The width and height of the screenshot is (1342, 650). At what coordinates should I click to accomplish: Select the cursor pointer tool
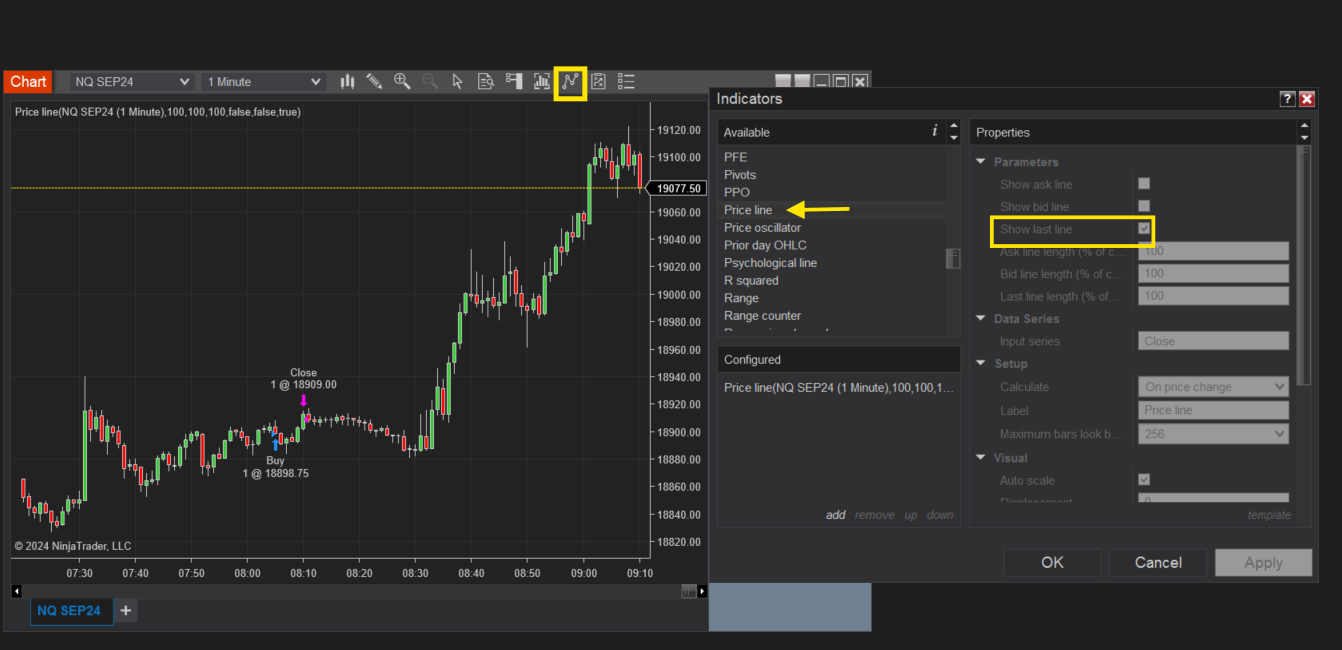[x=458, y=82]
